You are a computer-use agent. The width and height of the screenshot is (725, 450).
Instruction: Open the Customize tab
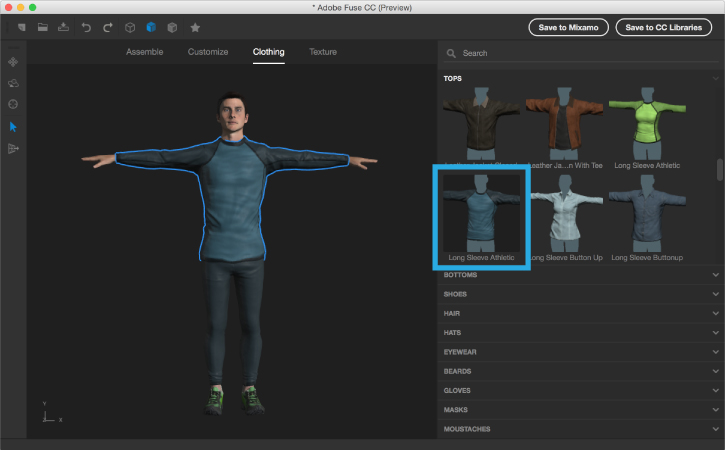click(x=208, y=52)
